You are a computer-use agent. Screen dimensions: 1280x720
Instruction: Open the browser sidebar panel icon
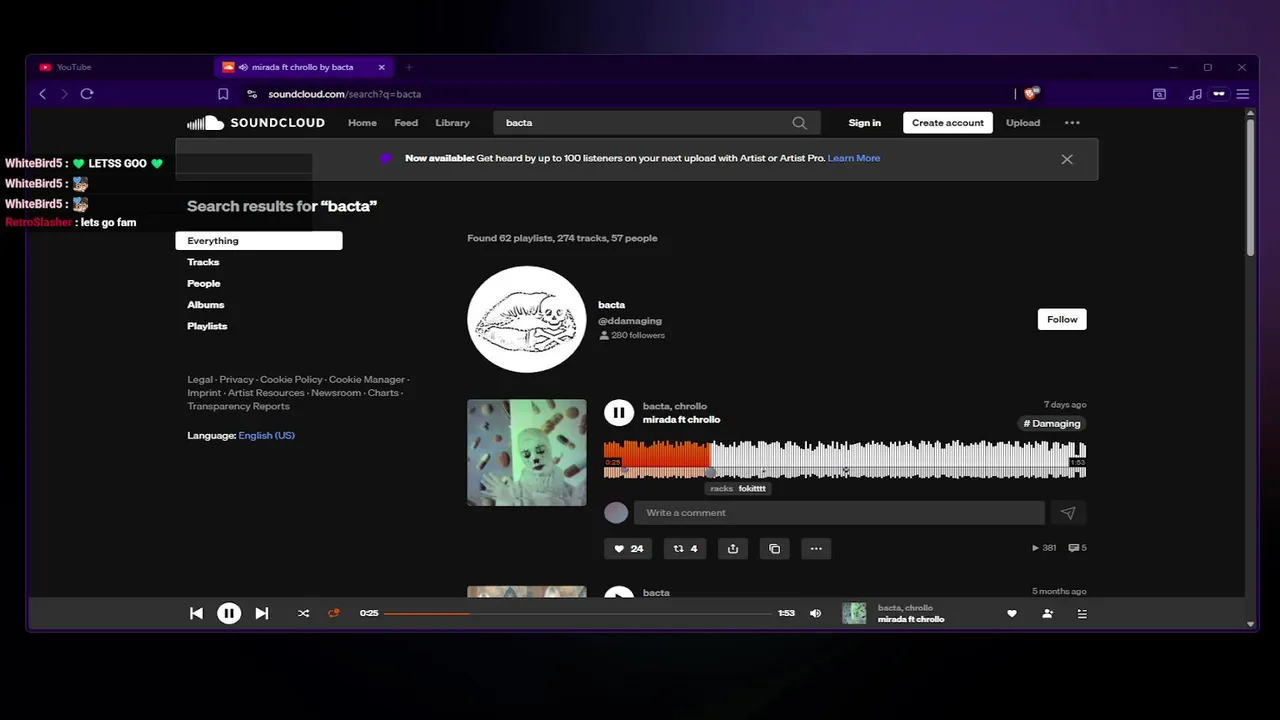pos(1159,94)
